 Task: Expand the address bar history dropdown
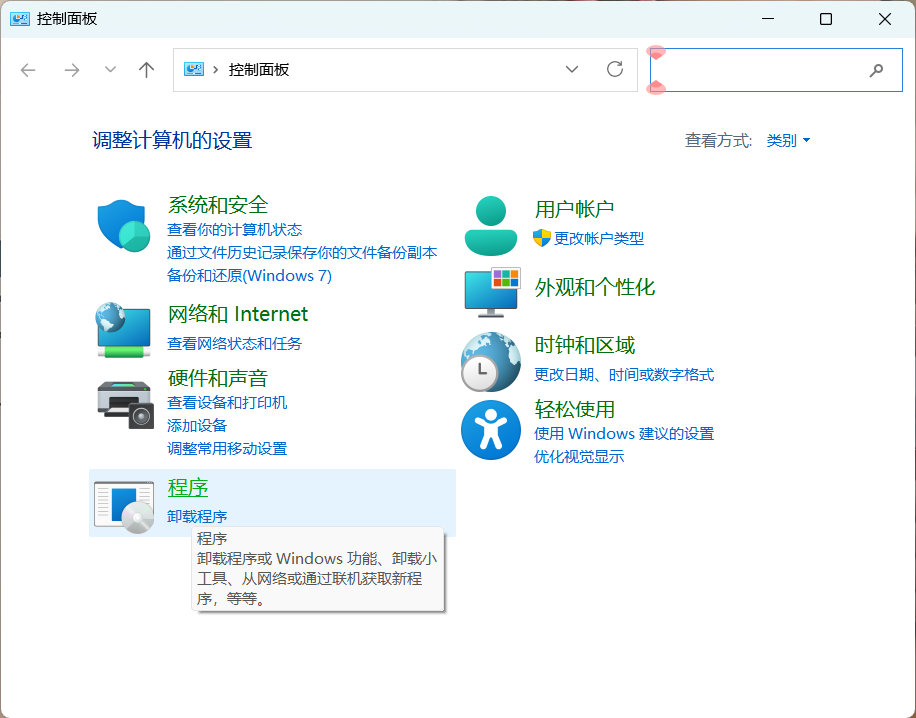point(572,70)
